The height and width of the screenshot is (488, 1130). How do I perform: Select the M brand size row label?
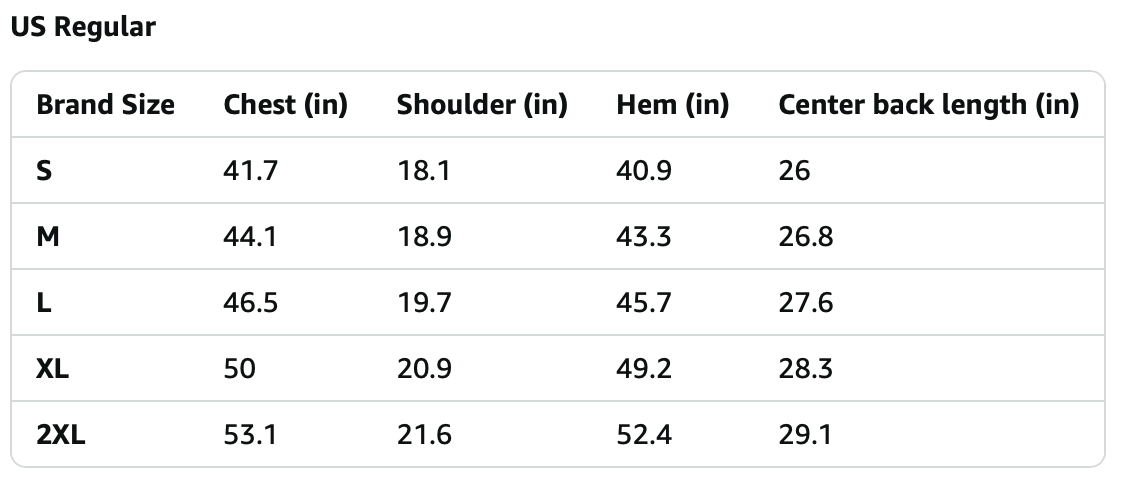47,237
